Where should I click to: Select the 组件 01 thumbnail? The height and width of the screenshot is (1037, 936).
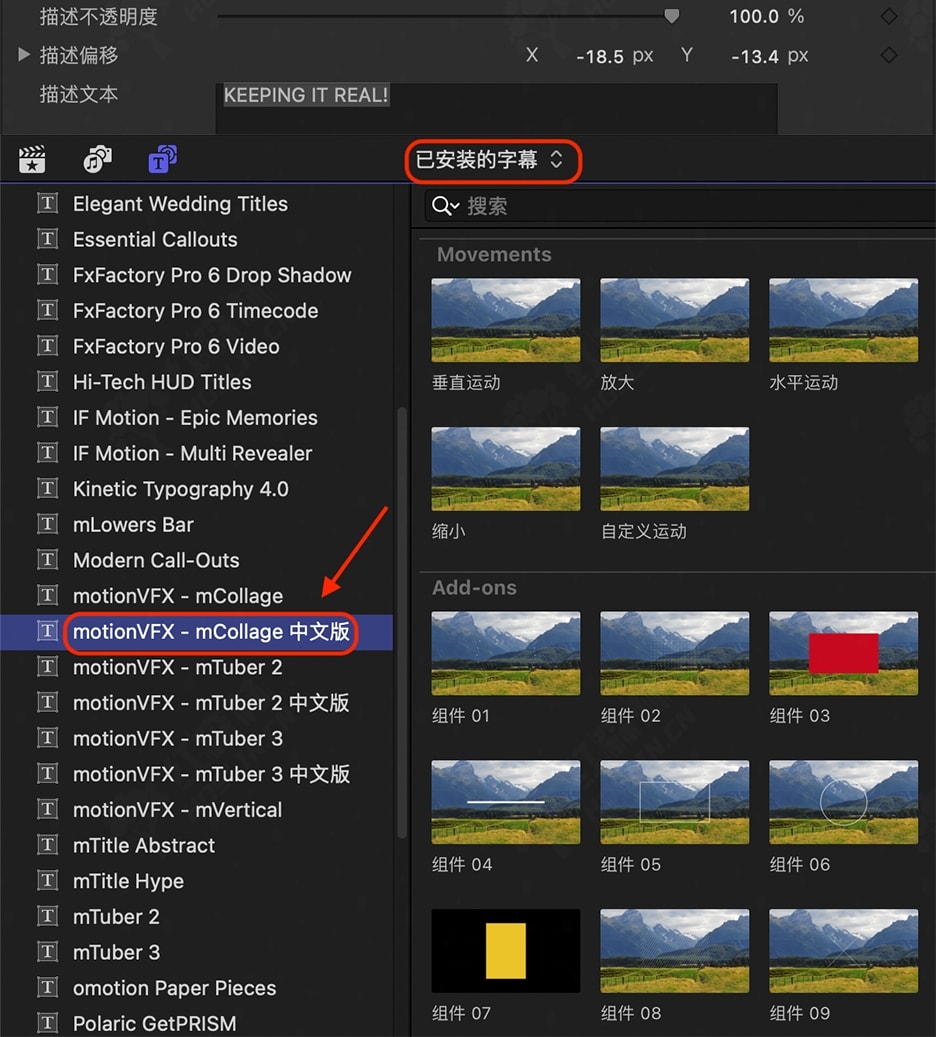point(505,653)
